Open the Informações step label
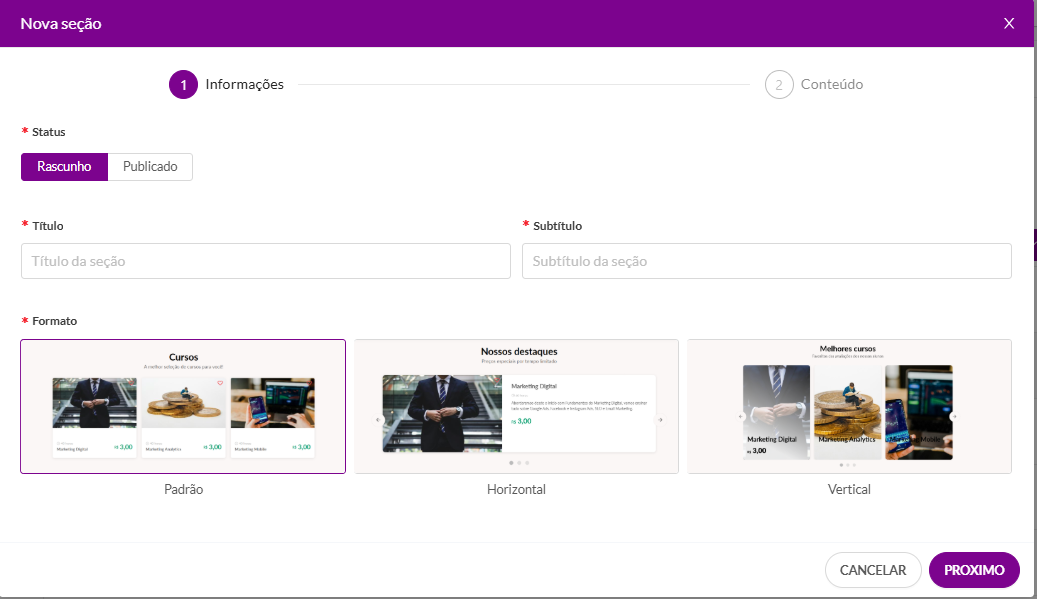 coord(244,85)
